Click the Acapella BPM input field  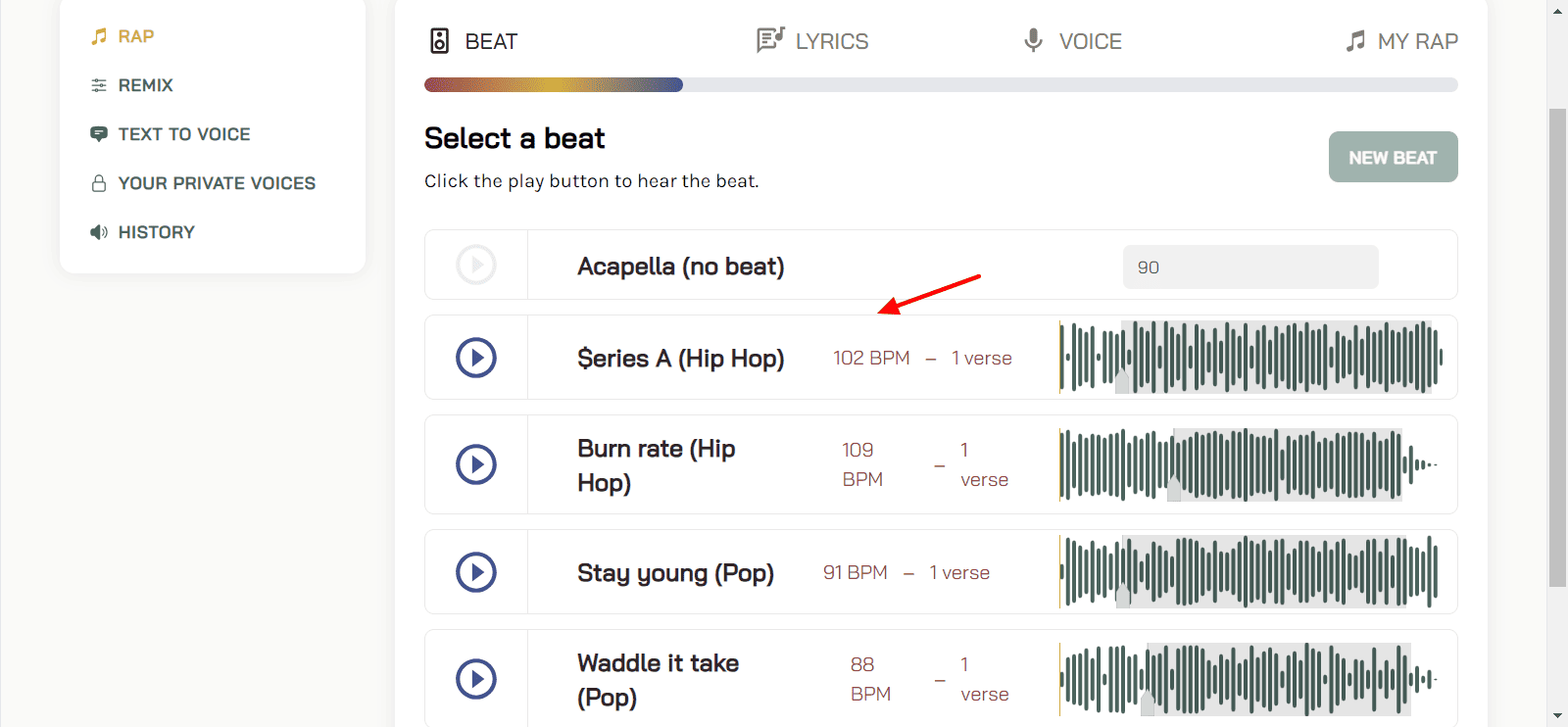coord(1249,267)
